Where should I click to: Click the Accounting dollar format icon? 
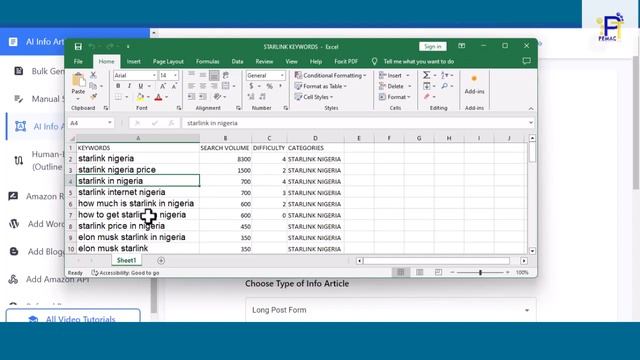pos(251,86)
